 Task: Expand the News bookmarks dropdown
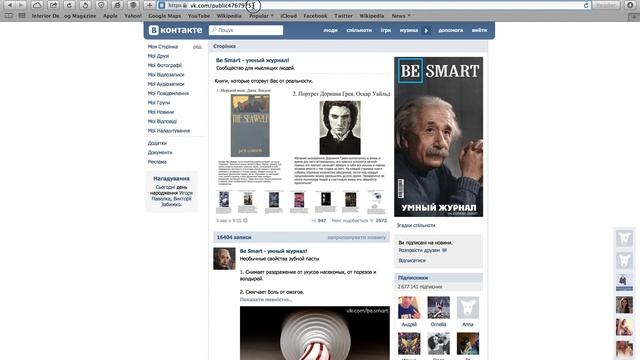pyautogui.click(x=401, y=16)
